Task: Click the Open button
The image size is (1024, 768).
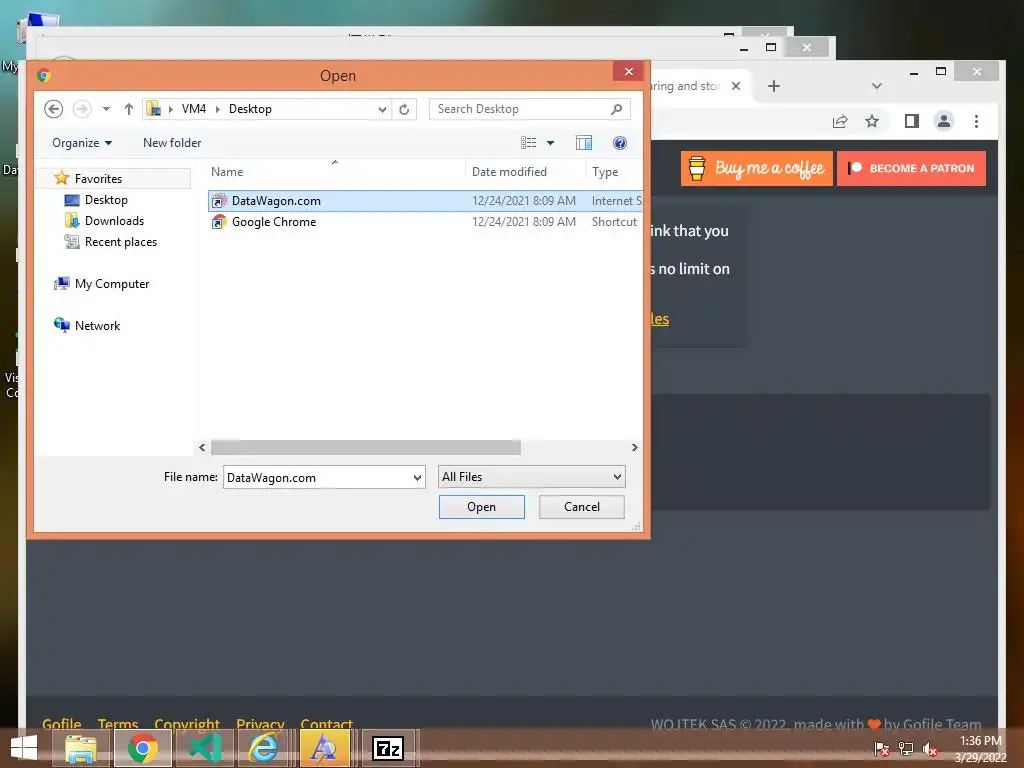Action: 481,507
